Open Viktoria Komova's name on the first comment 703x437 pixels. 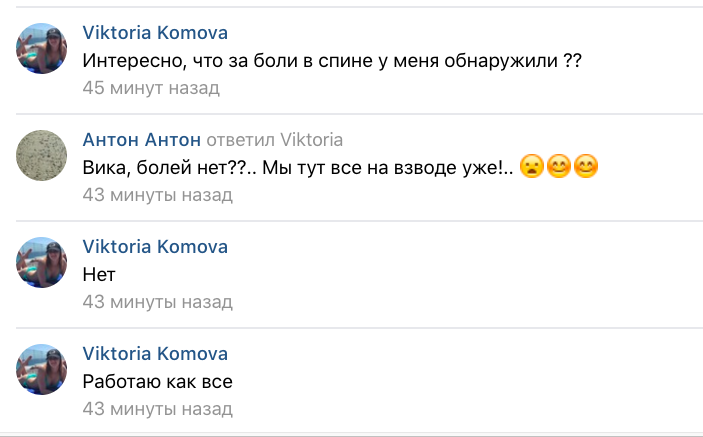click(154, 31)
